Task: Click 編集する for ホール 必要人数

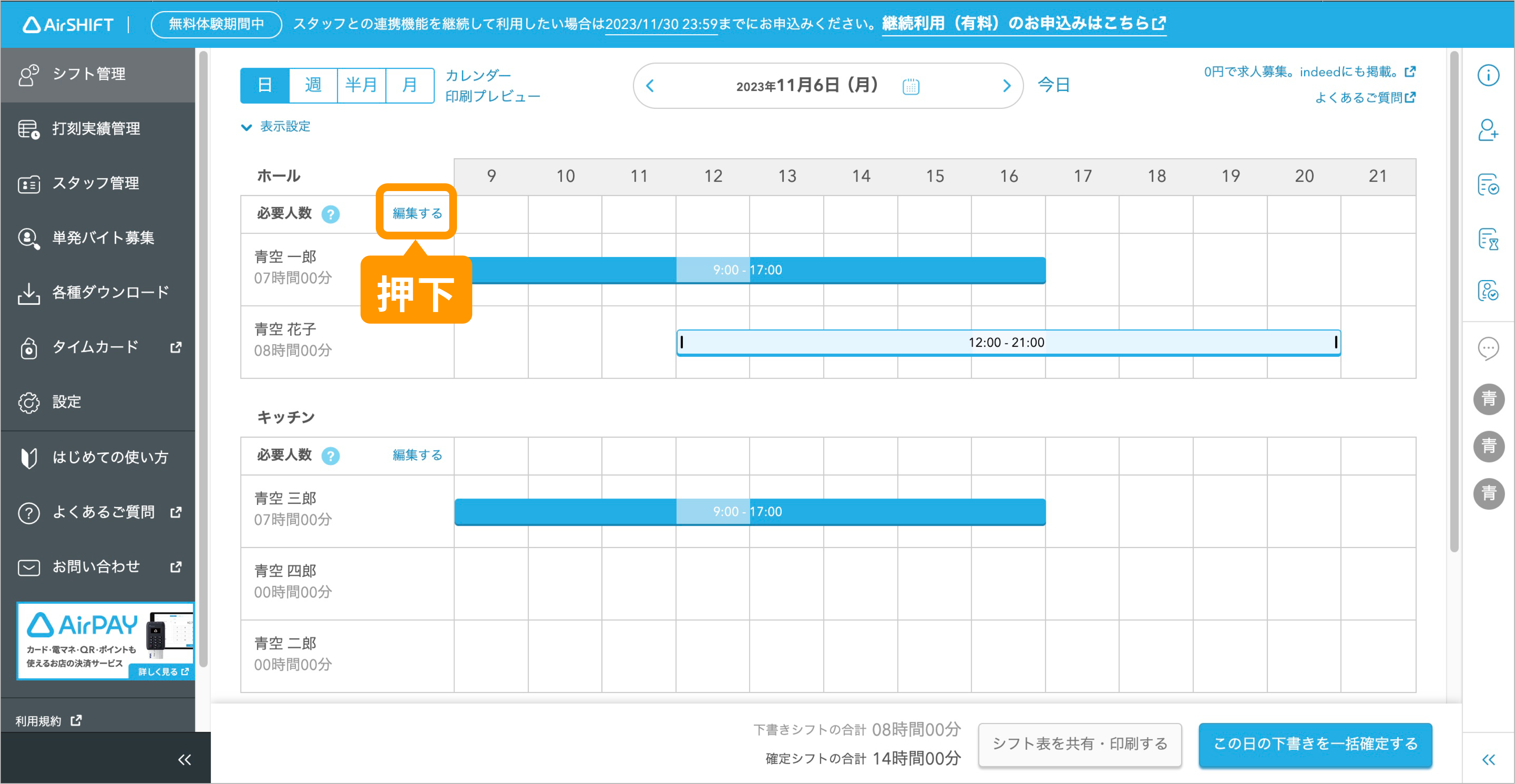Action: coord(417,213)
